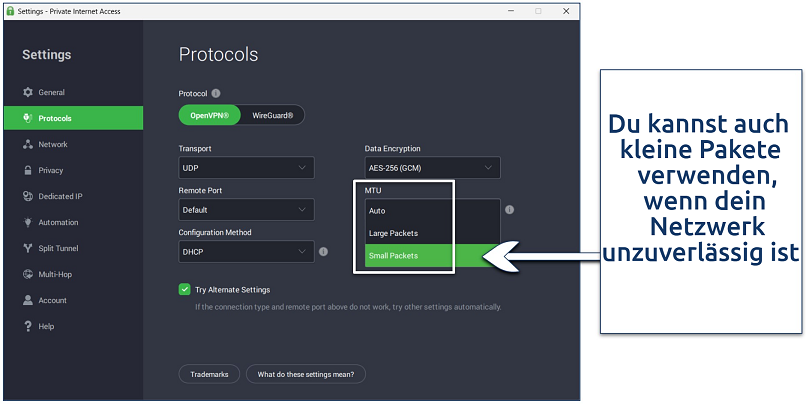
Task: Click the Account person icon
Action: [x=28, y=300]
